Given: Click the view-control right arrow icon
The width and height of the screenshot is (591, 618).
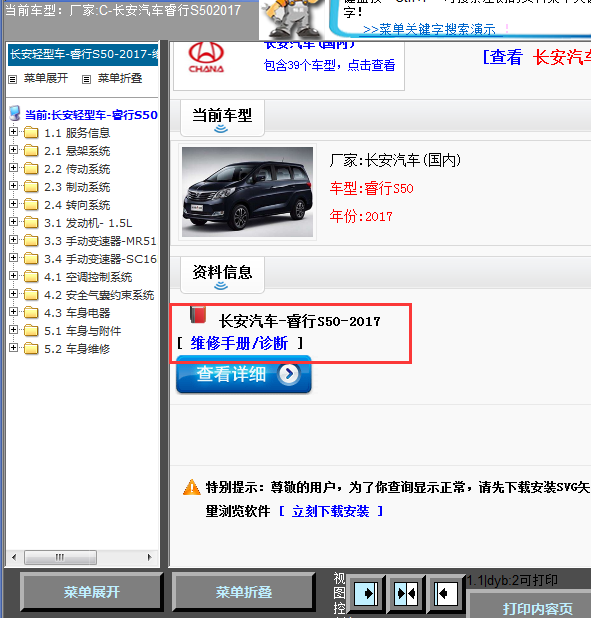Looking at the screenshot, I should tap(365, 593).
